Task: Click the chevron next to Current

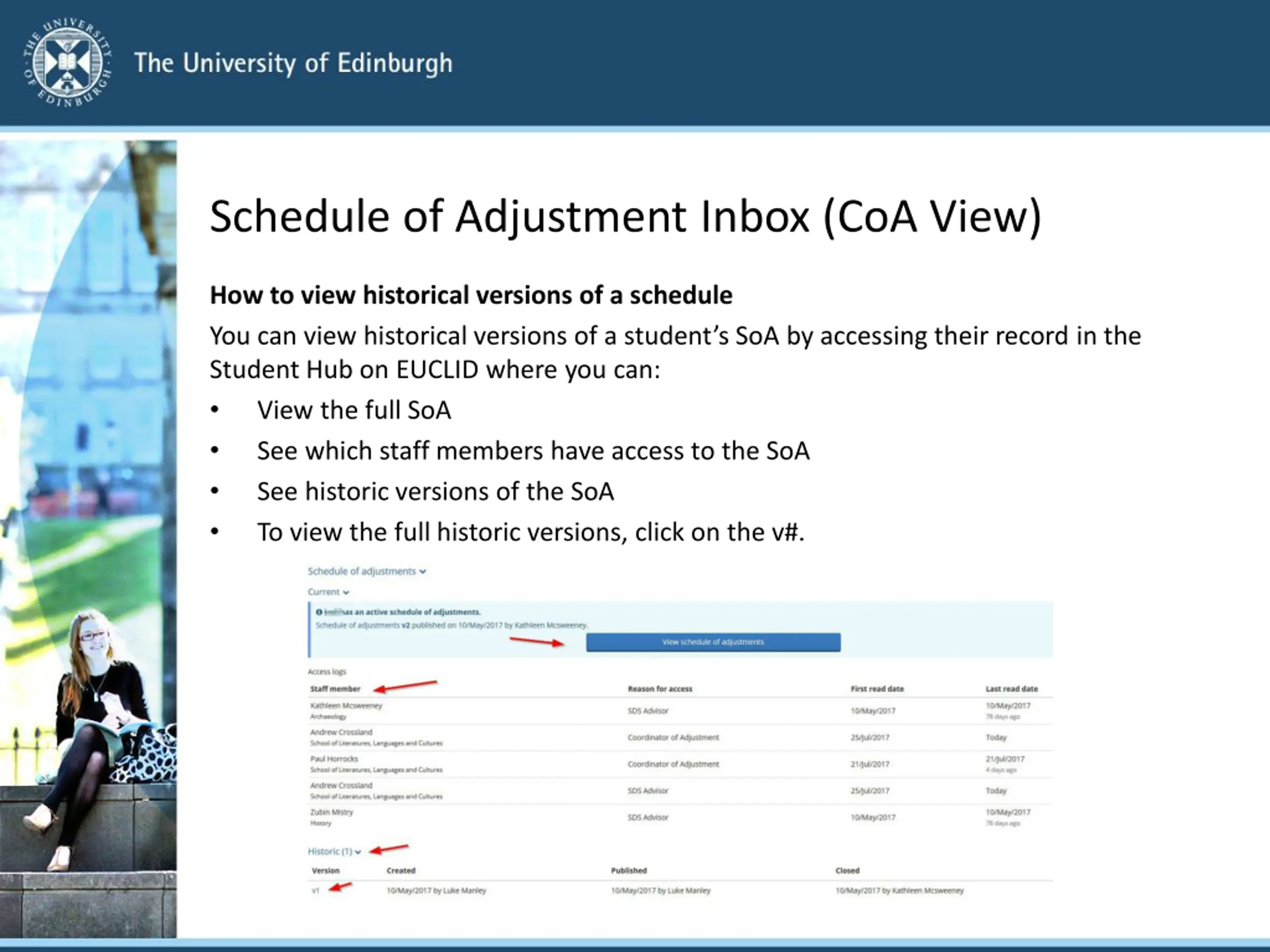Action: [346, 592]
